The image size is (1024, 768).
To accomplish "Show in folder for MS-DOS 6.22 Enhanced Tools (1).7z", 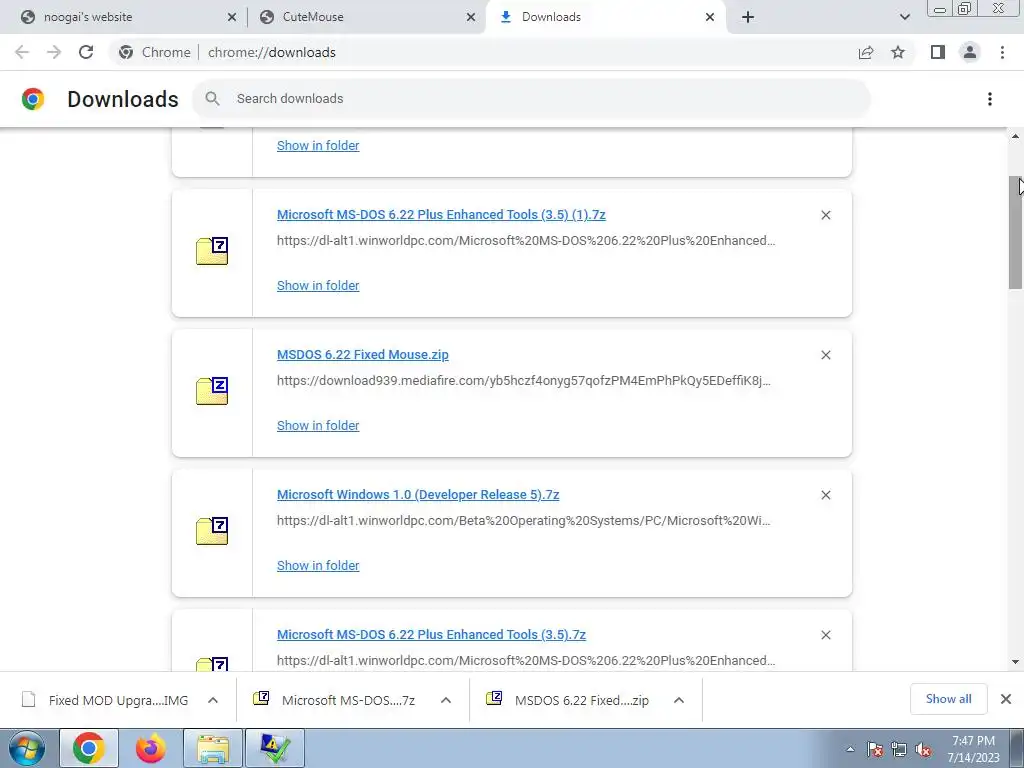I will [x=318, y=285].
